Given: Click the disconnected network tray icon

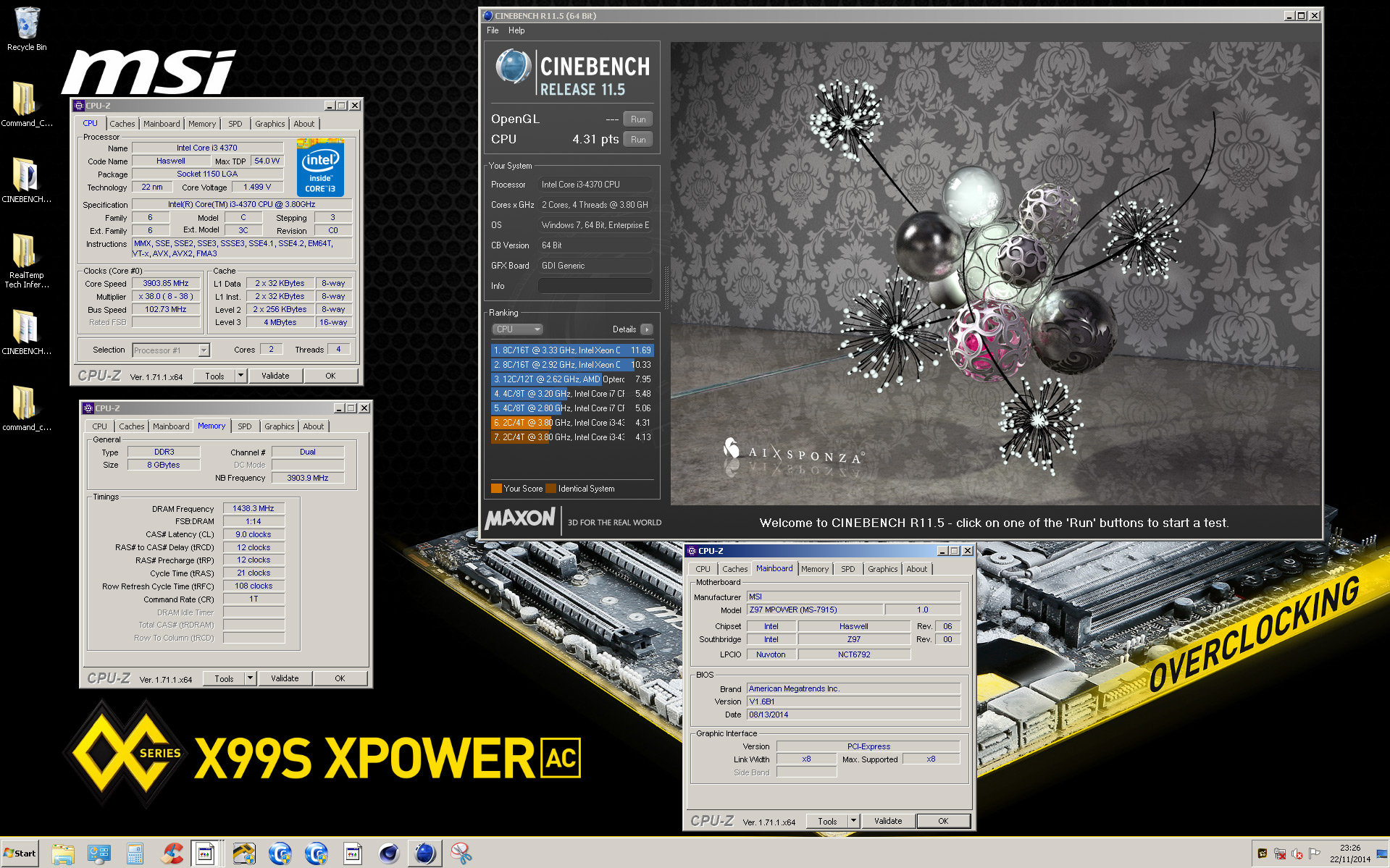Looking at the screenshot, I should pos(1280,854).
